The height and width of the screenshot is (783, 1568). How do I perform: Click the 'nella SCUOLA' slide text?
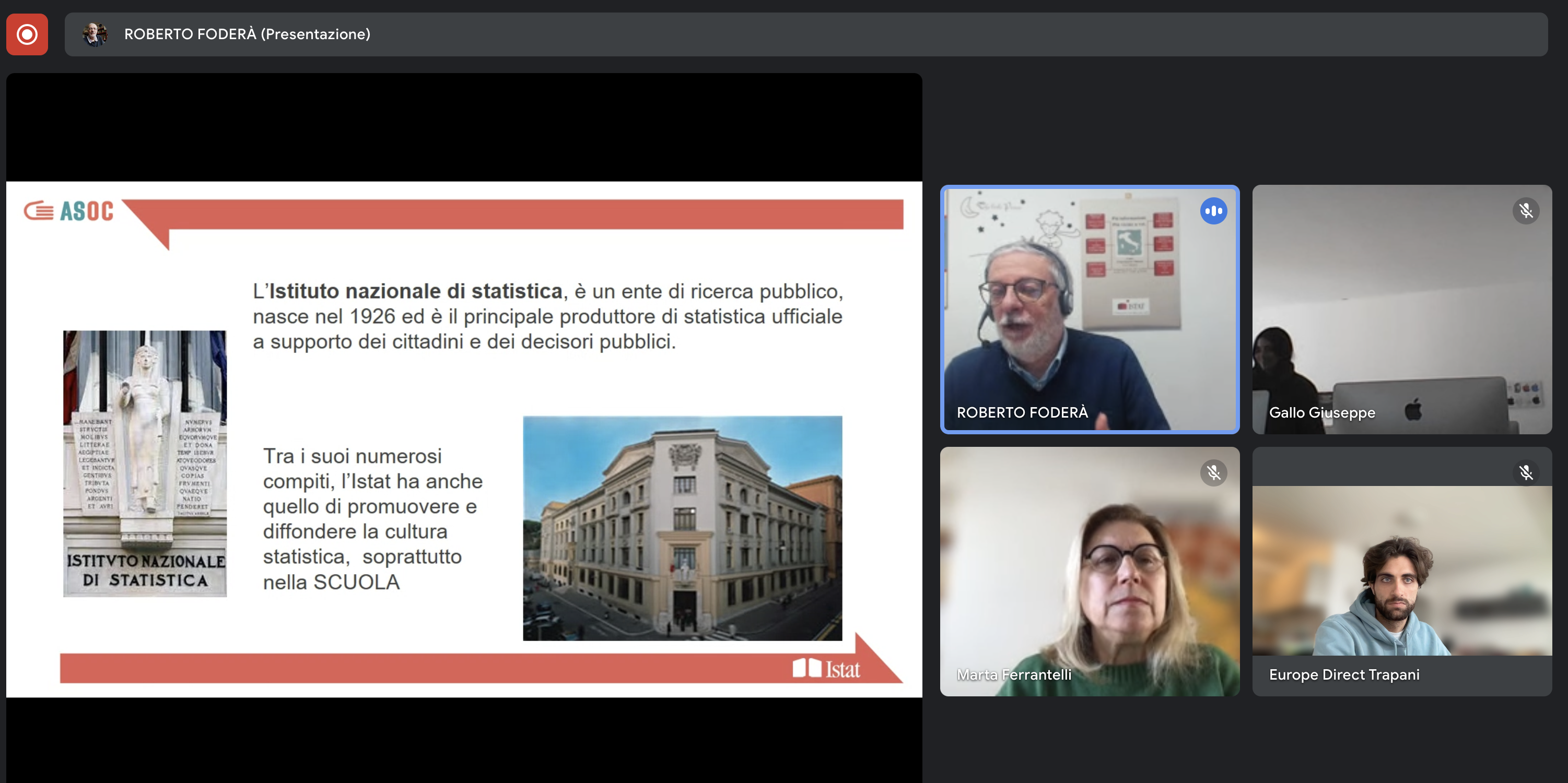tap(331, 582)
